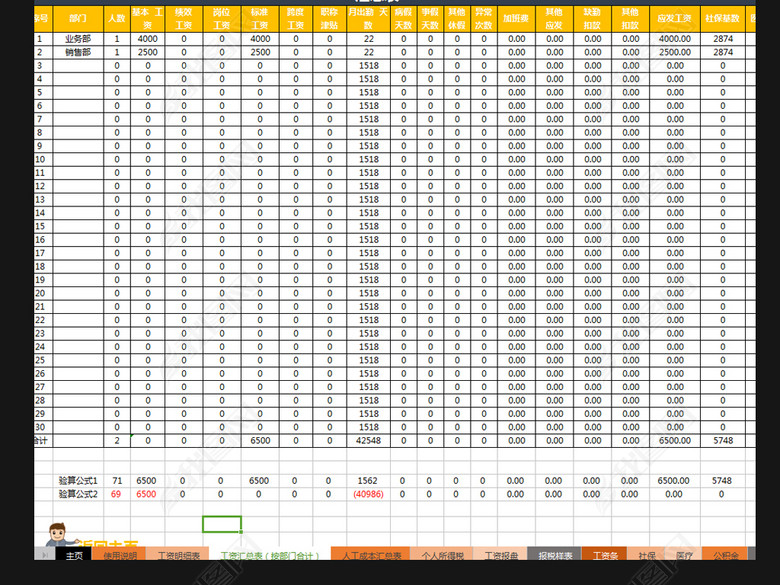The width and height of the screenshot is (780, 585).
Task: Click the 部门 column header
Action: [77, 18]
